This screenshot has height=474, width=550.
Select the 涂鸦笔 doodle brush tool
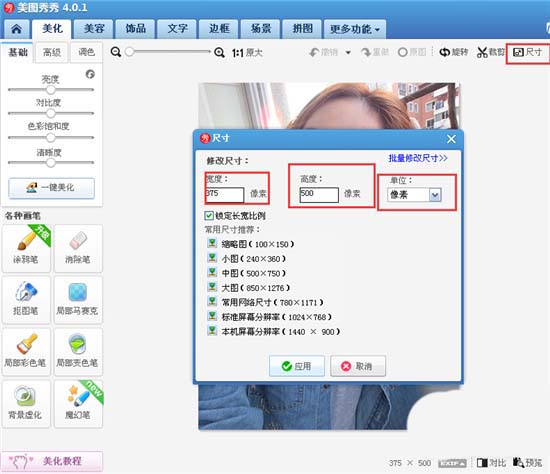26,248
